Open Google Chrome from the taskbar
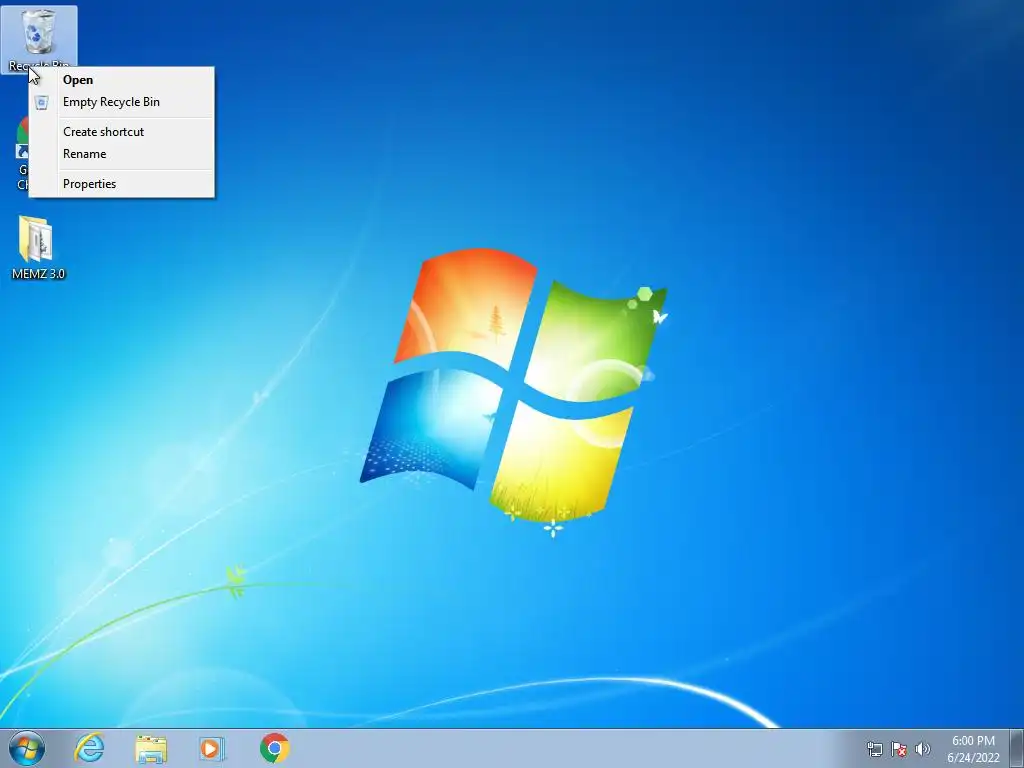Image resolution: width=1024 pixels, height=768 pixels. click(274, 748)
